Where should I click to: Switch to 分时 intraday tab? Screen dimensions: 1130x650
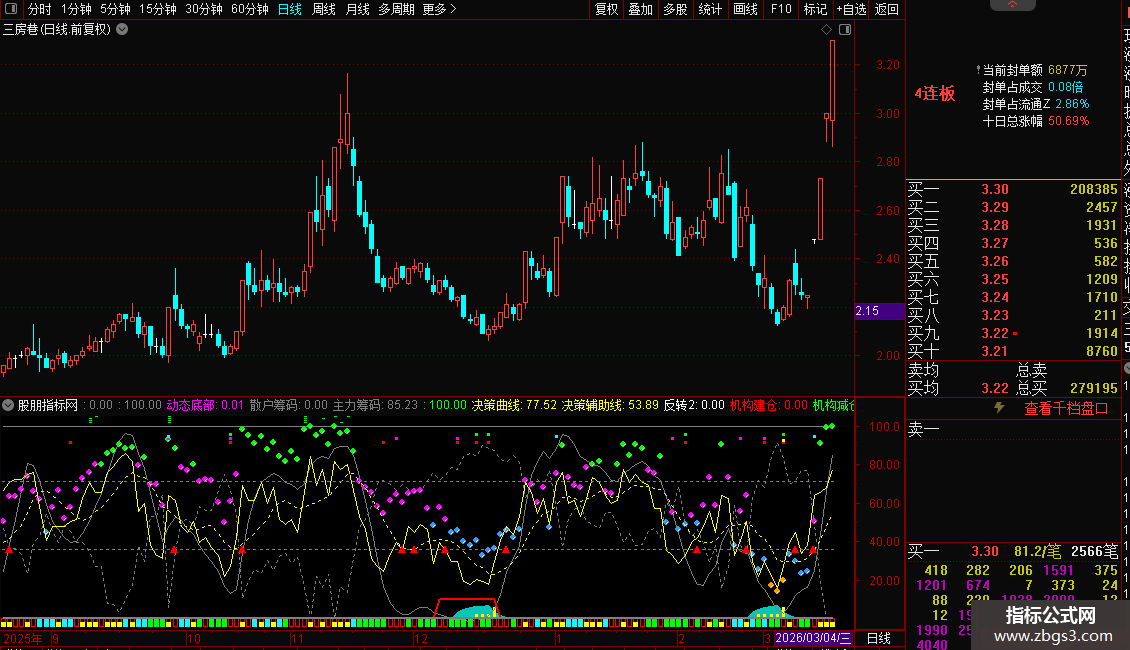(39, 9)
